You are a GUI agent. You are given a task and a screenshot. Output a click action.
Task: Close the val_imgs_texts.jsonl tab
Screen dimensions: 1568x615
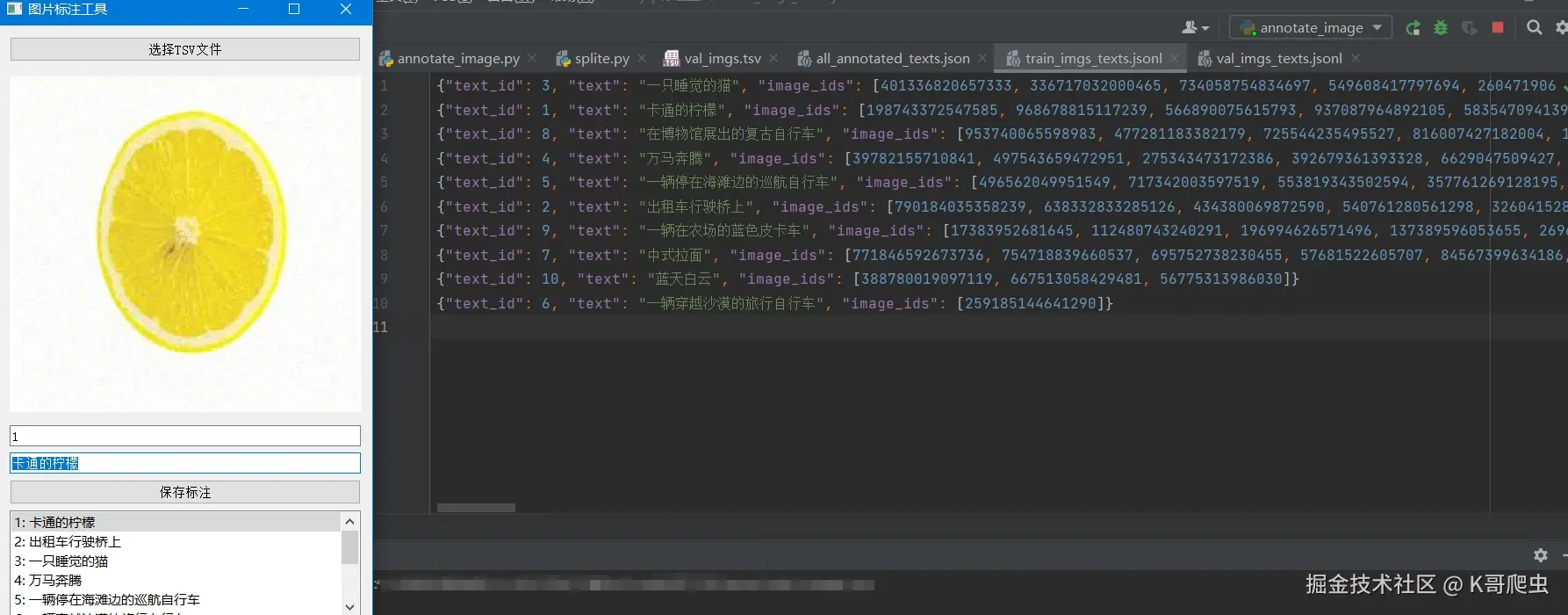[x=1356, y=58]
